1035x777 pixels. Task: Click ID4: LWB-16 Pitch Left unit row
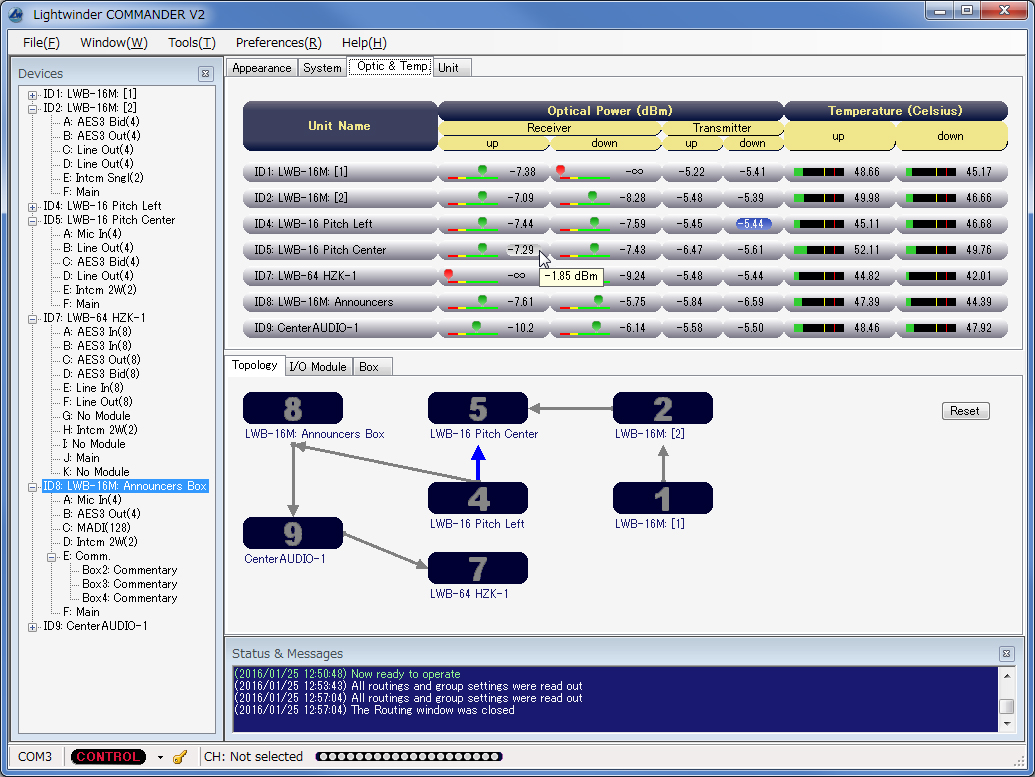pos(340,224)
